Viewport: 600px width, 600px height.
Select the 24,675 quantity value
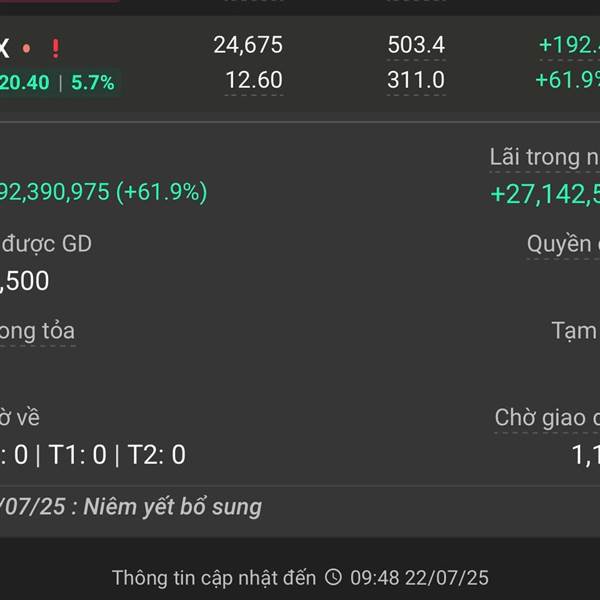click(x=248, y=45)
